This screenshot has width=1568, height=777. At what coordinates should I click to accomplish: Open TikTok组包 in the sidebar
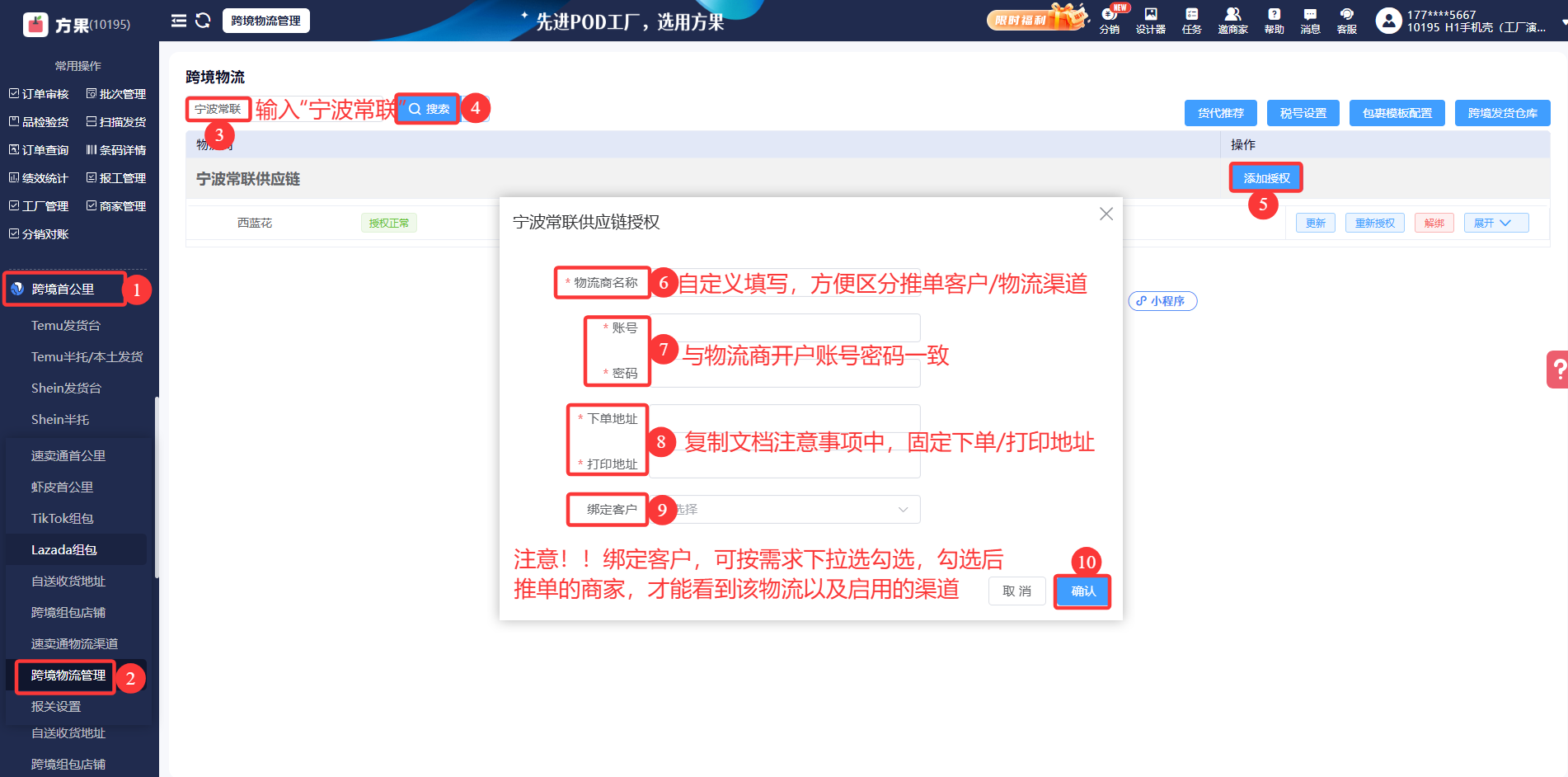click(63, 519)
